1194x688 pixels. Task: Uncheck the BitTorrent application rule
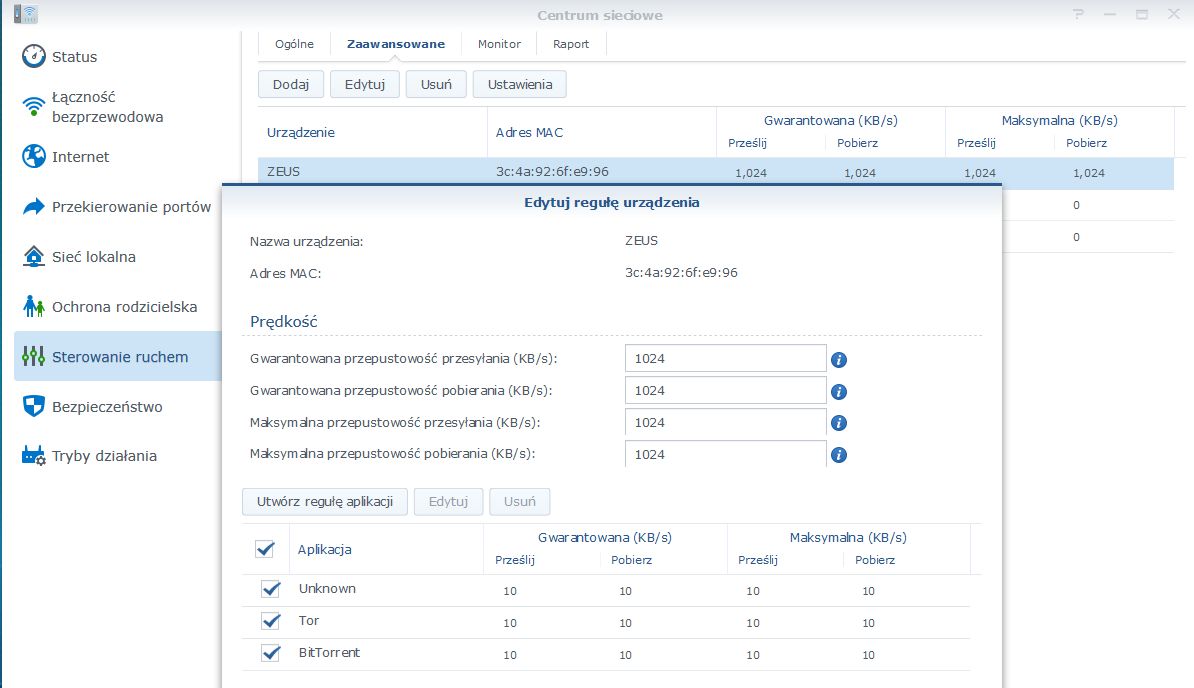[270, 653]
